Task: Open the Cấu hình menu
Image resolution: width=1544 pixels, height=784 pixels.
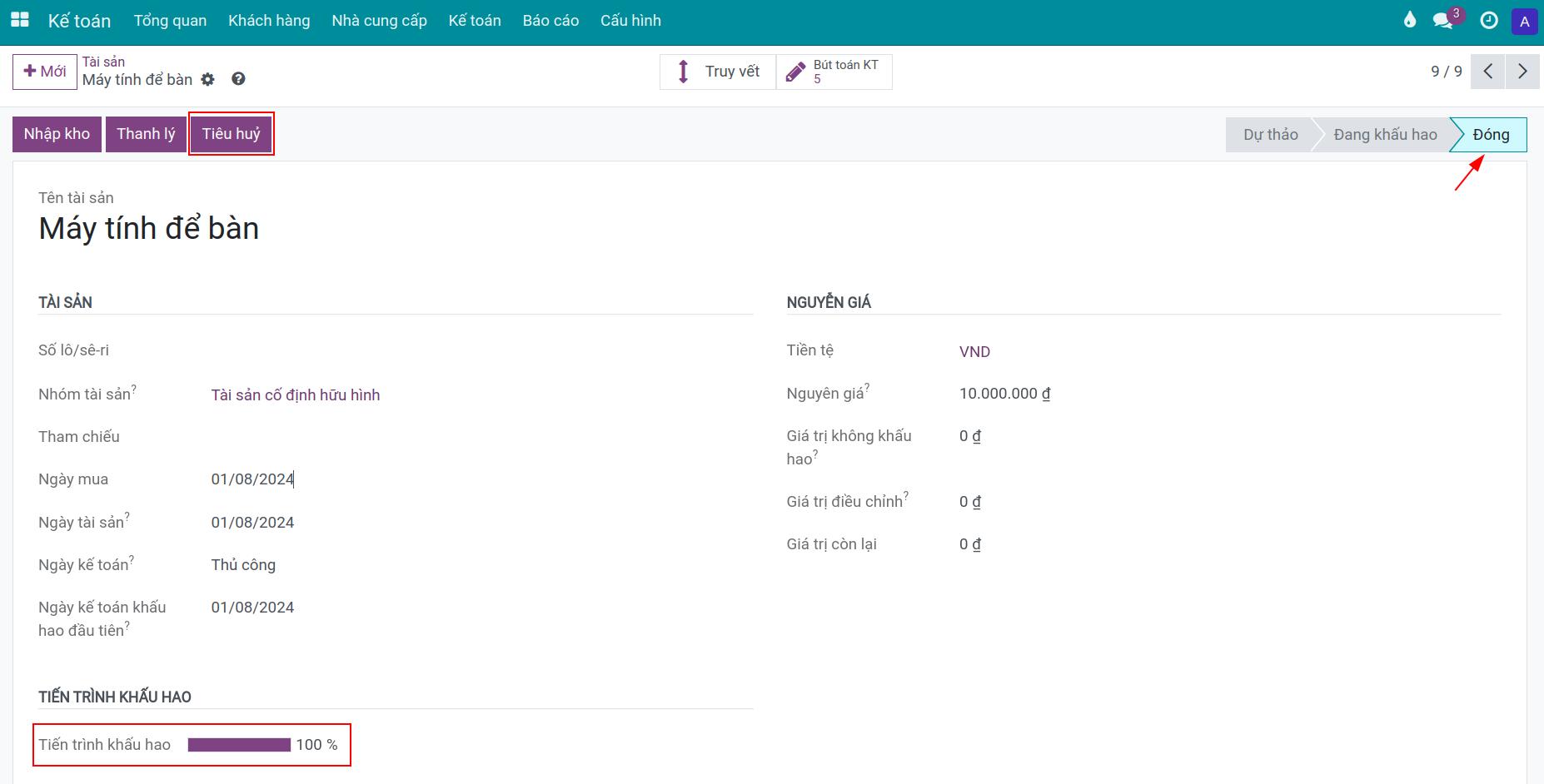Action: pyautogui.click(x=630, y=21)
